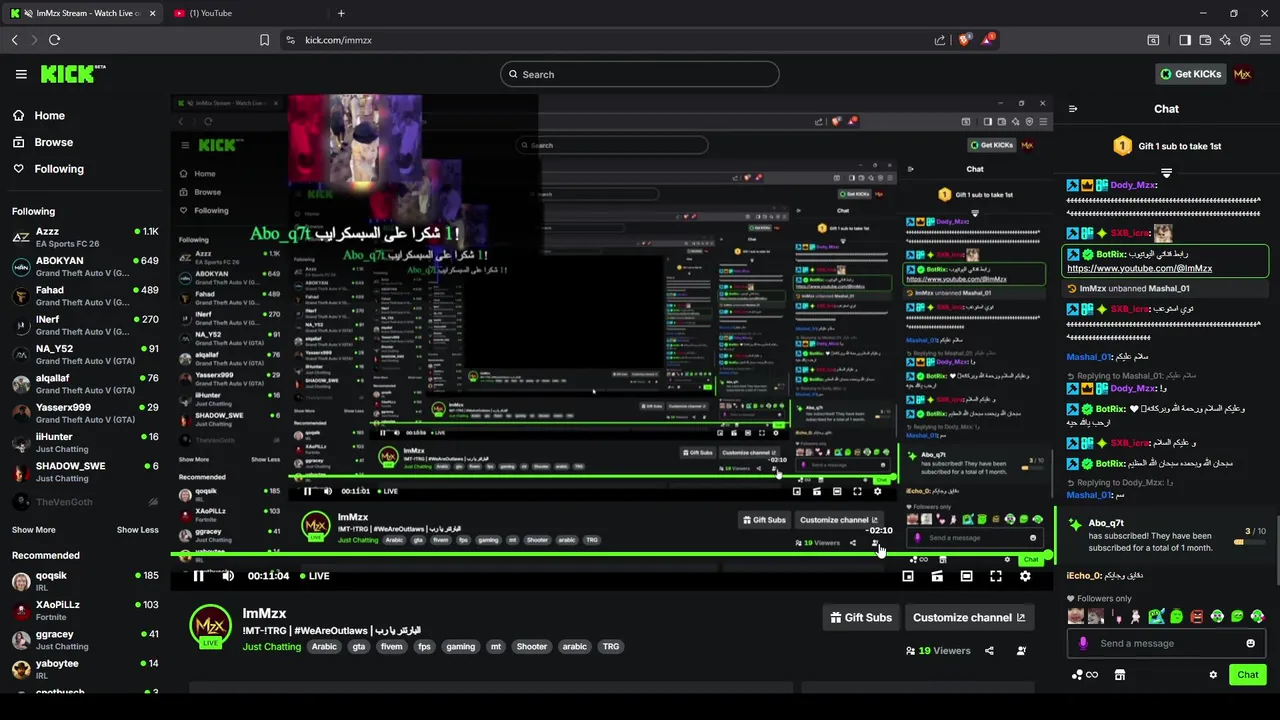Toggle theater mode on main player
1280x720 pixels.
pos(966,576)
